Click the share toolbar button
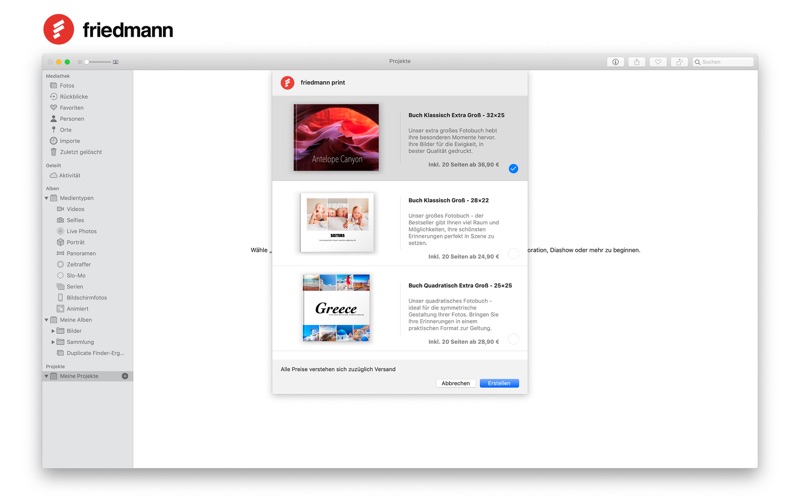800x500 pixels. point(636,62)
